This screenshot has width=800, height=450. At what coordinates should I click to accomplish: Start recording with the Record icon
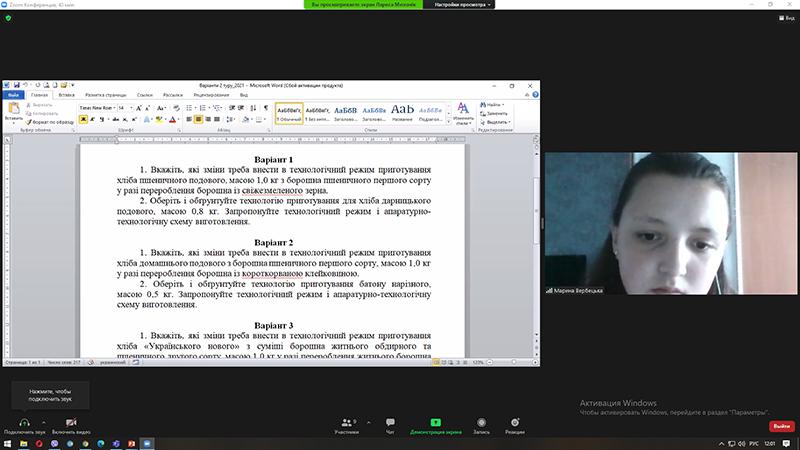click(x=481, y=423)
